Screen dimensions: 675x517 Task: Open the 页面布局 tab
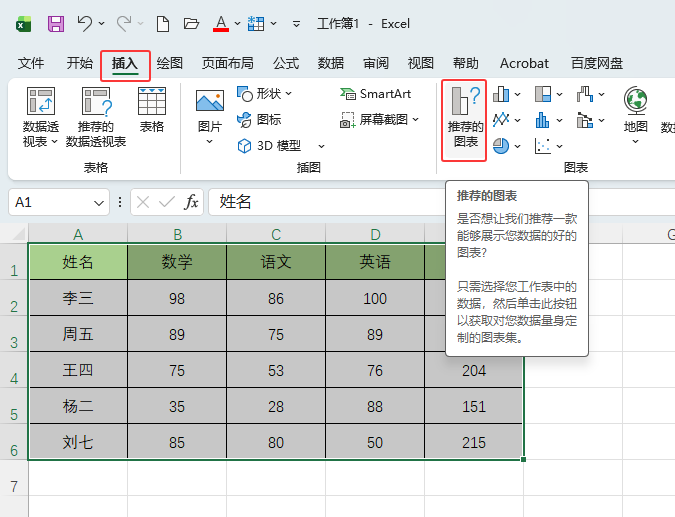pos(228,63)
